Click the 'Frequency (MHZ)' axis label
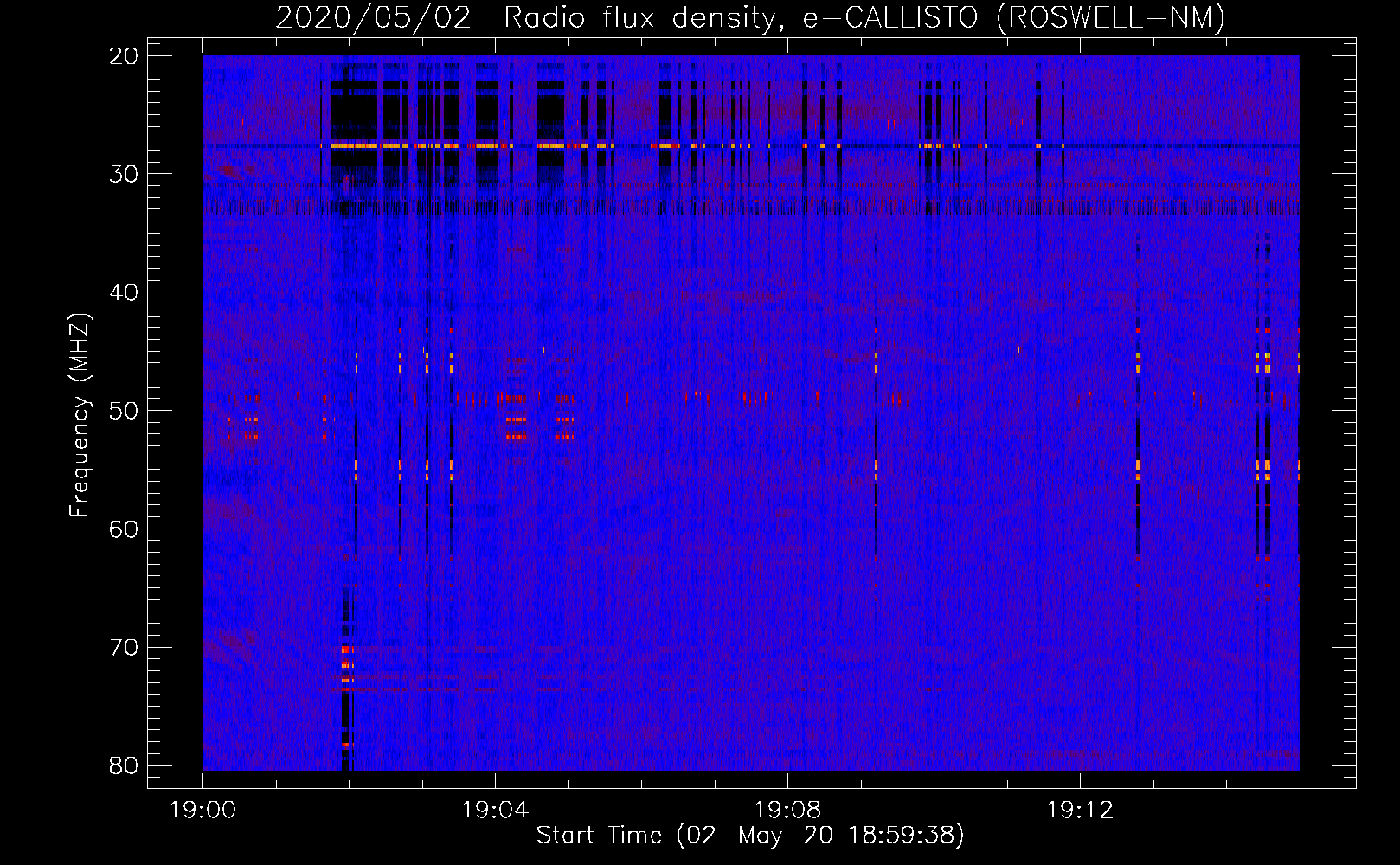Viewport: 1400px width, 865px height. click(80, 415)
